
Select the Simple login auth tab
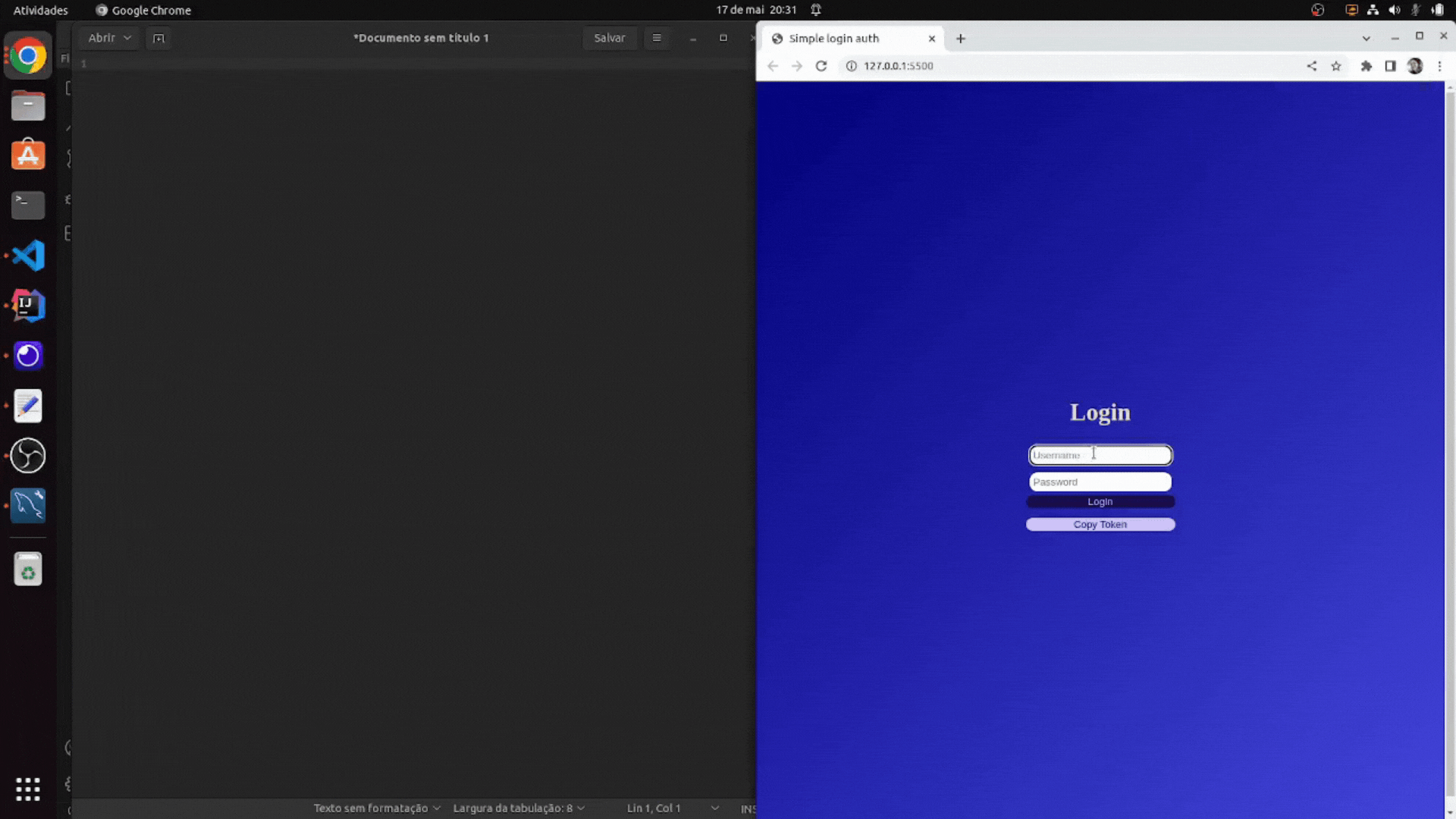click(834, 39)
